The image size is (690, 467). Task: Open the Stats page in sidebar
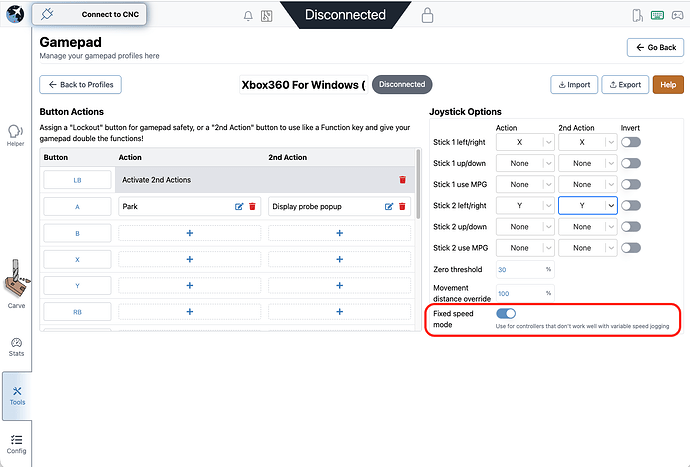tap(16, 345)
